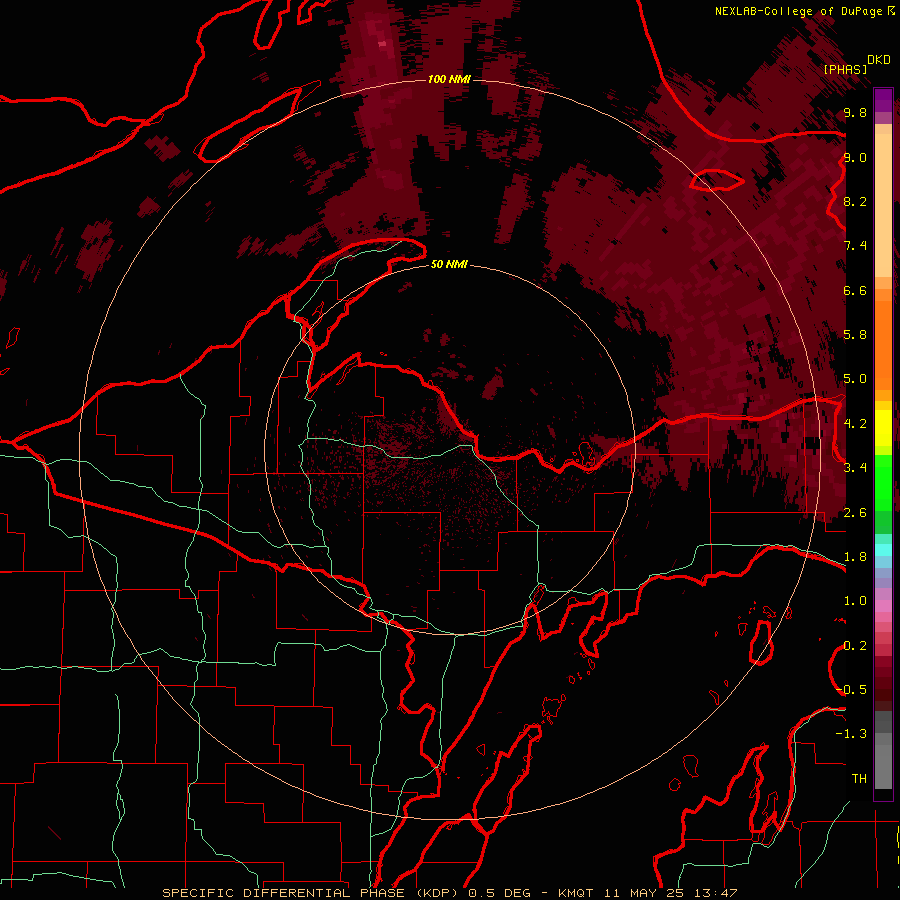The height and width of the screenshot is (900, 900).
Task: Click the 5.8 legend value
Action: [x=855, y=335]
